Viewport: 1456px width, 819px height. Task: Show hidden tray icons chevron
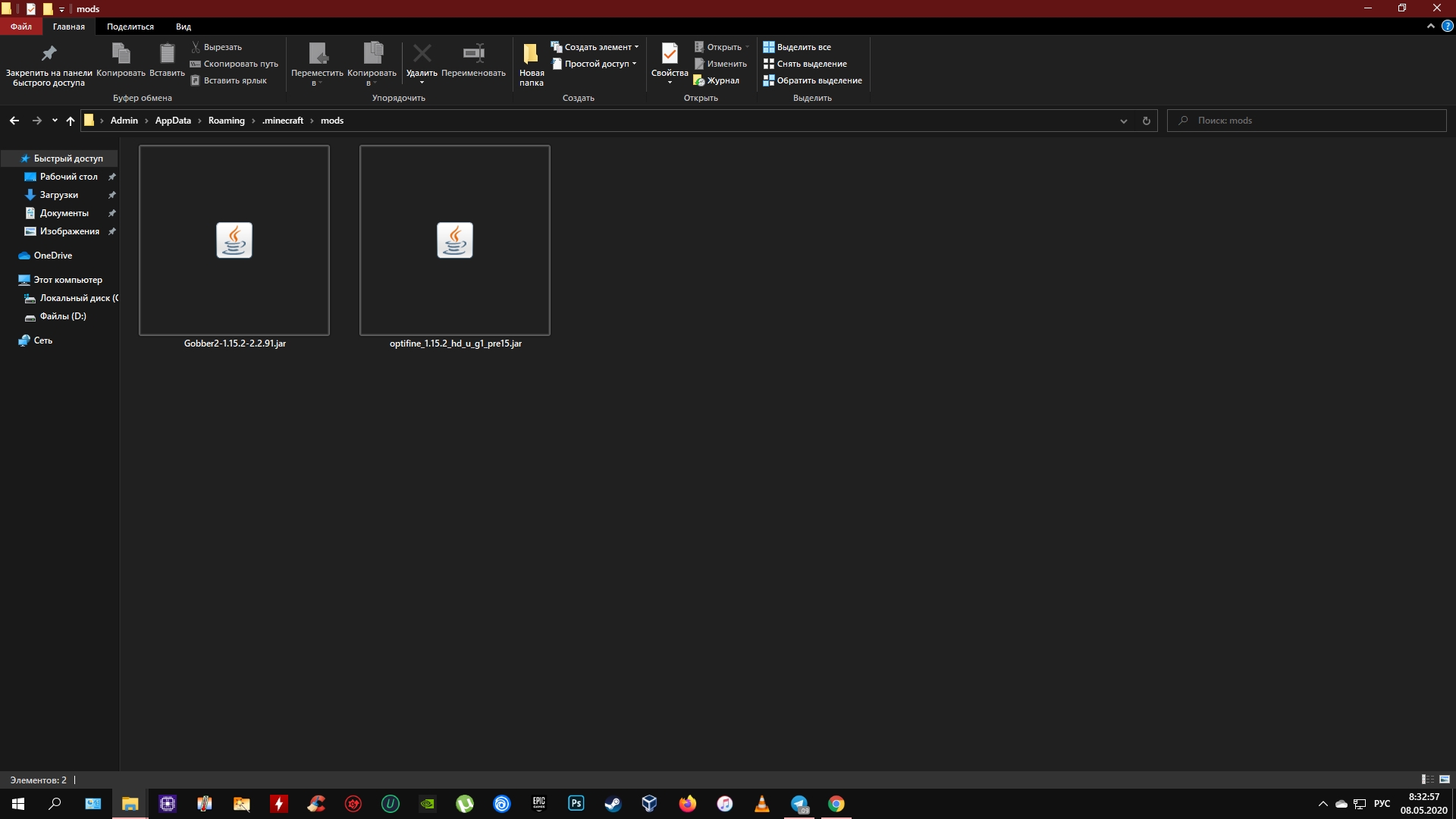tap(1323, 804)
